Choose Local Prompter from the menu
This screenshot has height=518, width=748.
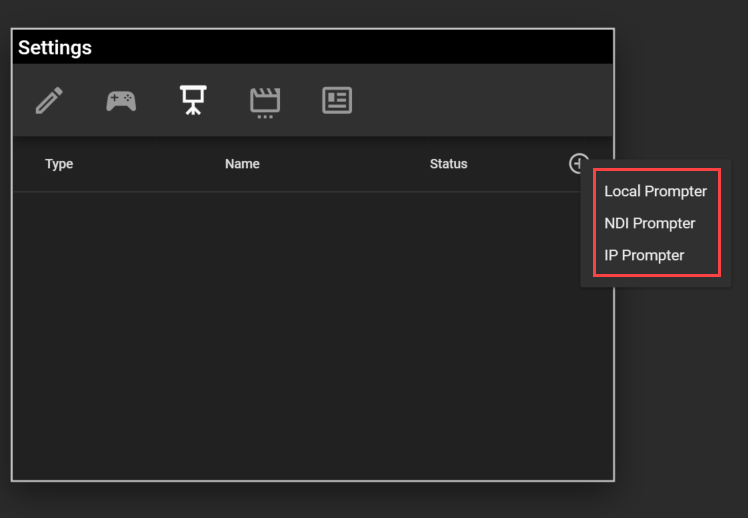(655, 191)
